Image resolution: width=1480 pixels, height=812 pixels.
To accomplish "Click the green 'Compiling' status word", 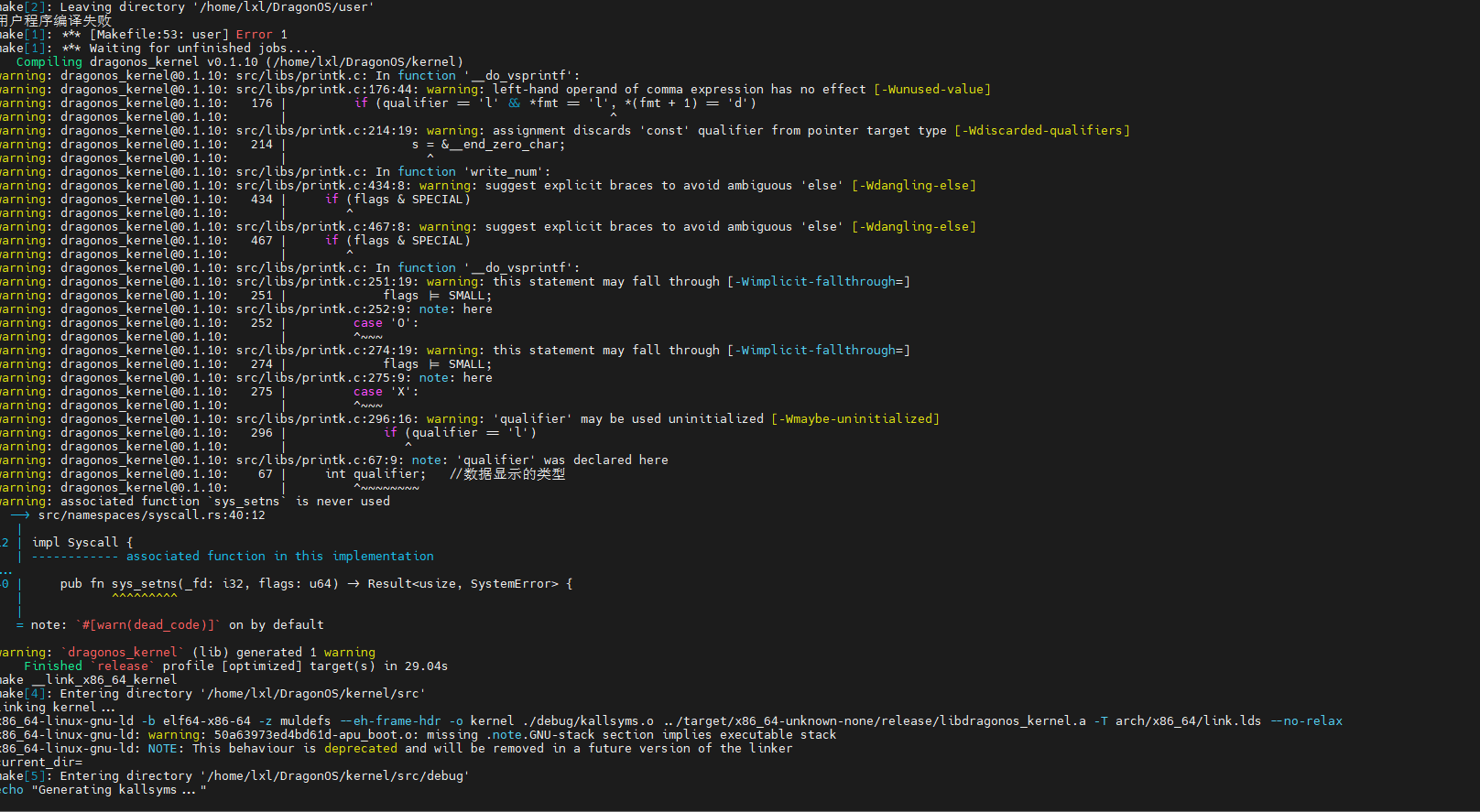I will point(49,62).
